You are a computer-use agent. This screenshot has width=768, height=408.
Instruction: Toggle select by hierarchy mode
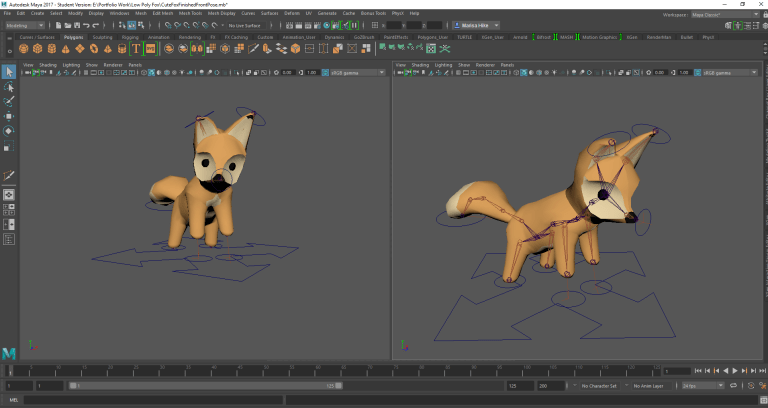click(122, 25)
